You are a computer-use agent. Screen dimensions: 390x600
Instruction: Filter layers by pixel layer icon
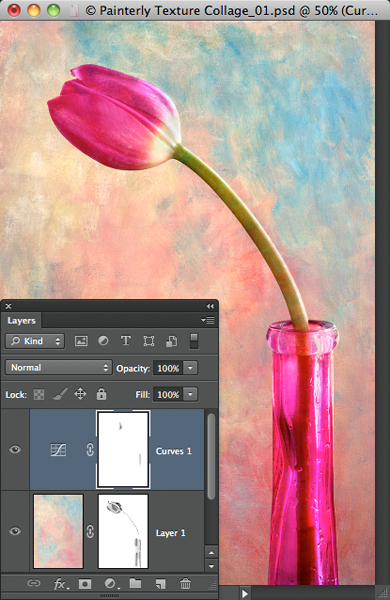click(x=81, y=341)
